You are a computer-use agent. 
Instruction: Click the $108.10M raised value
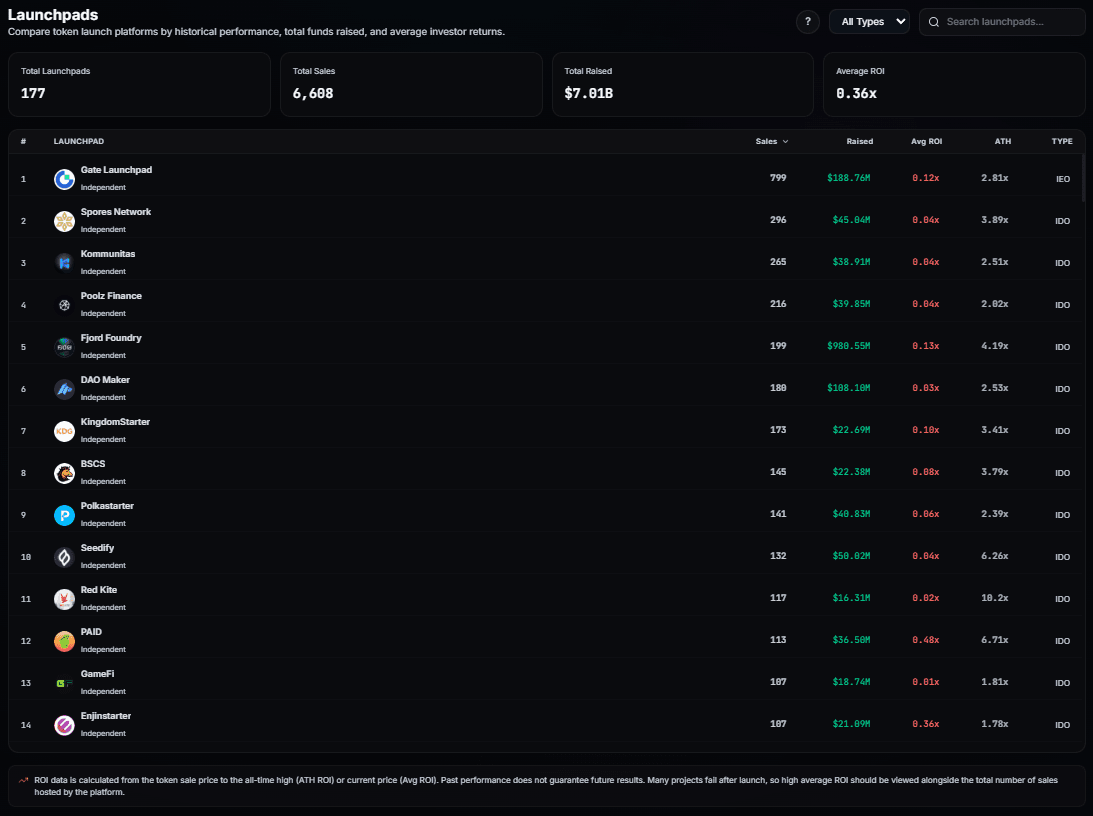click(x=848, y=388)
